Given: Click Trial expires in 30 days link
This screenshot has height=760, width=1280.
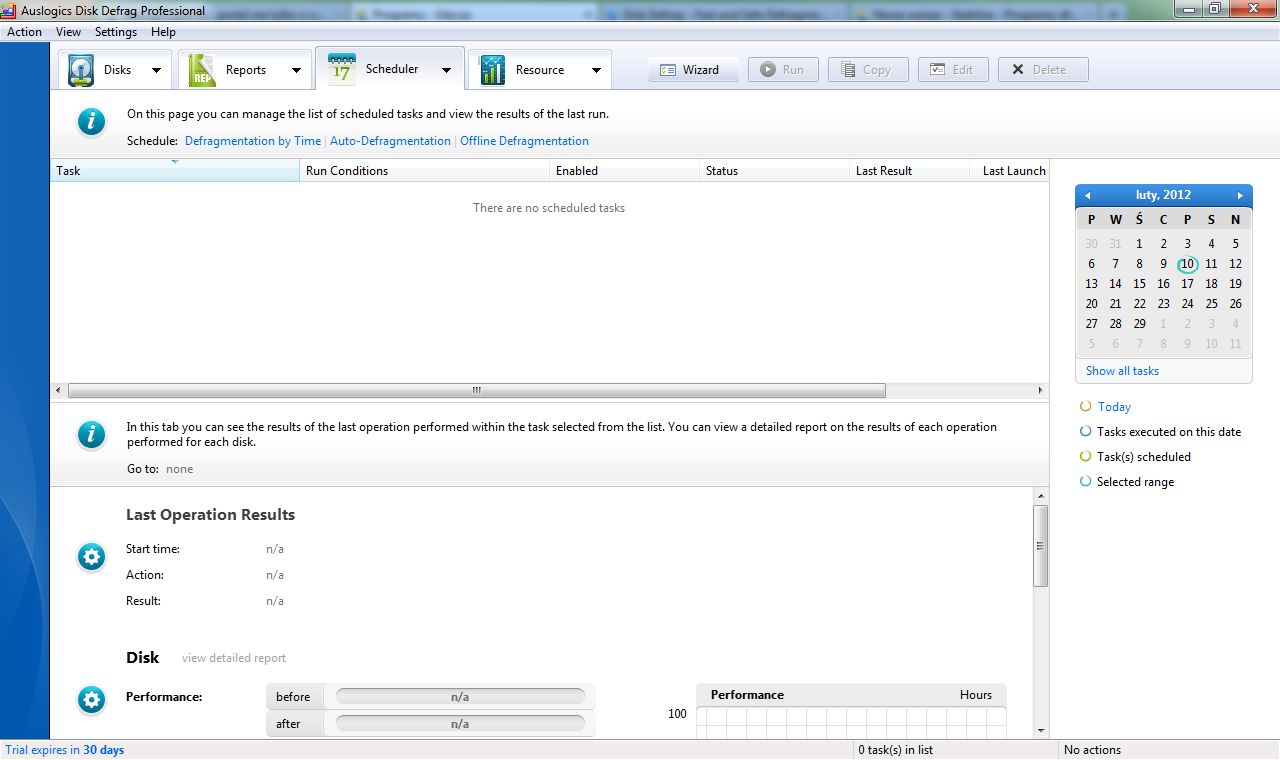Looking at the screenshot, I should tap(65, 750).
